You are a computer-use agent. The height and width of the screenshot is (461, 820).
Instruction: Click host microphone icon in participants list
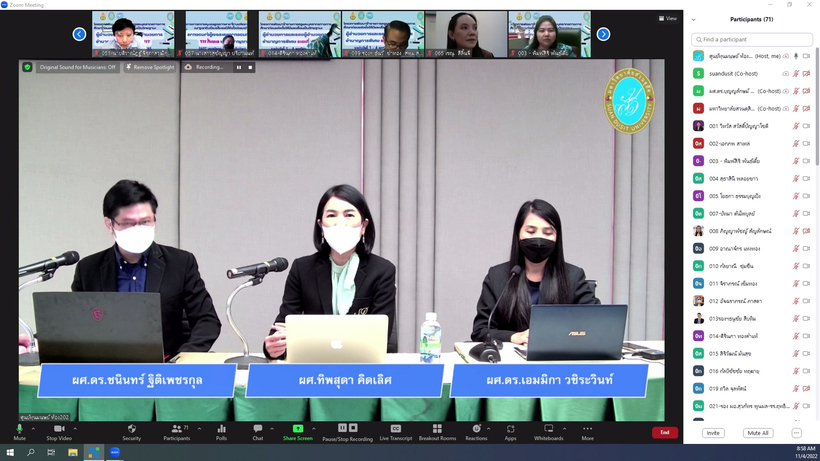796,56
